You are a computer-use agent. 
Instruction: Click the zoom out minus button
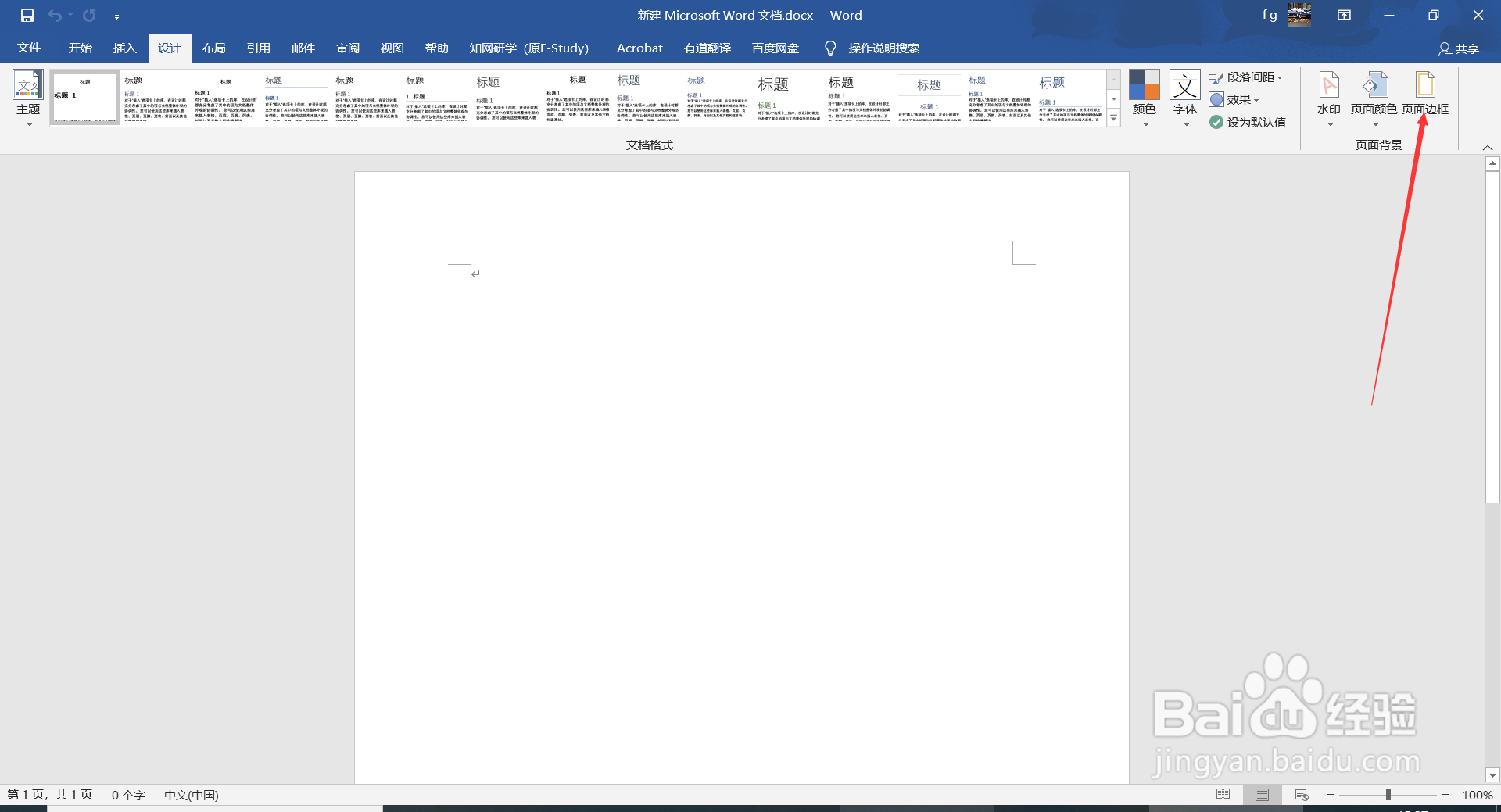pyautogui.click(x=1331, y=795)
